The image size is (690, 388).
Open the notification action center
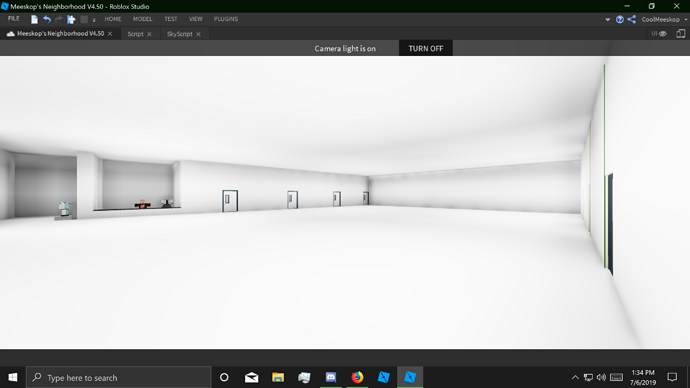pyautogui.click(x=672, y=377)
